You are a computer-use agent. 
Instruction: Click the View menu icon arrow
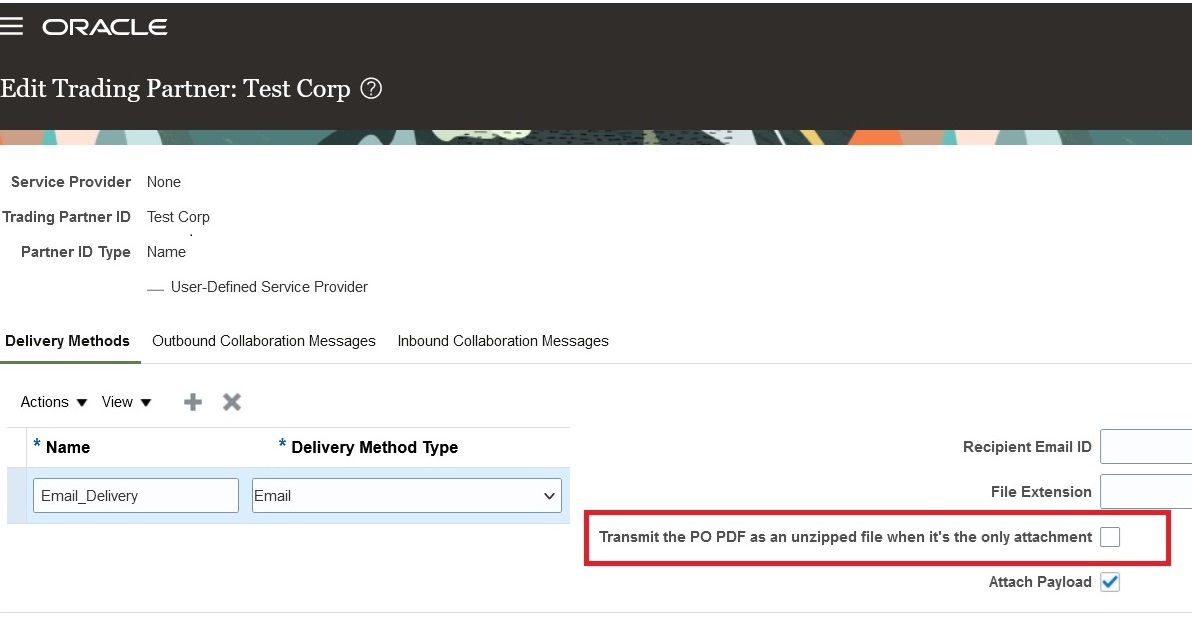144,402
